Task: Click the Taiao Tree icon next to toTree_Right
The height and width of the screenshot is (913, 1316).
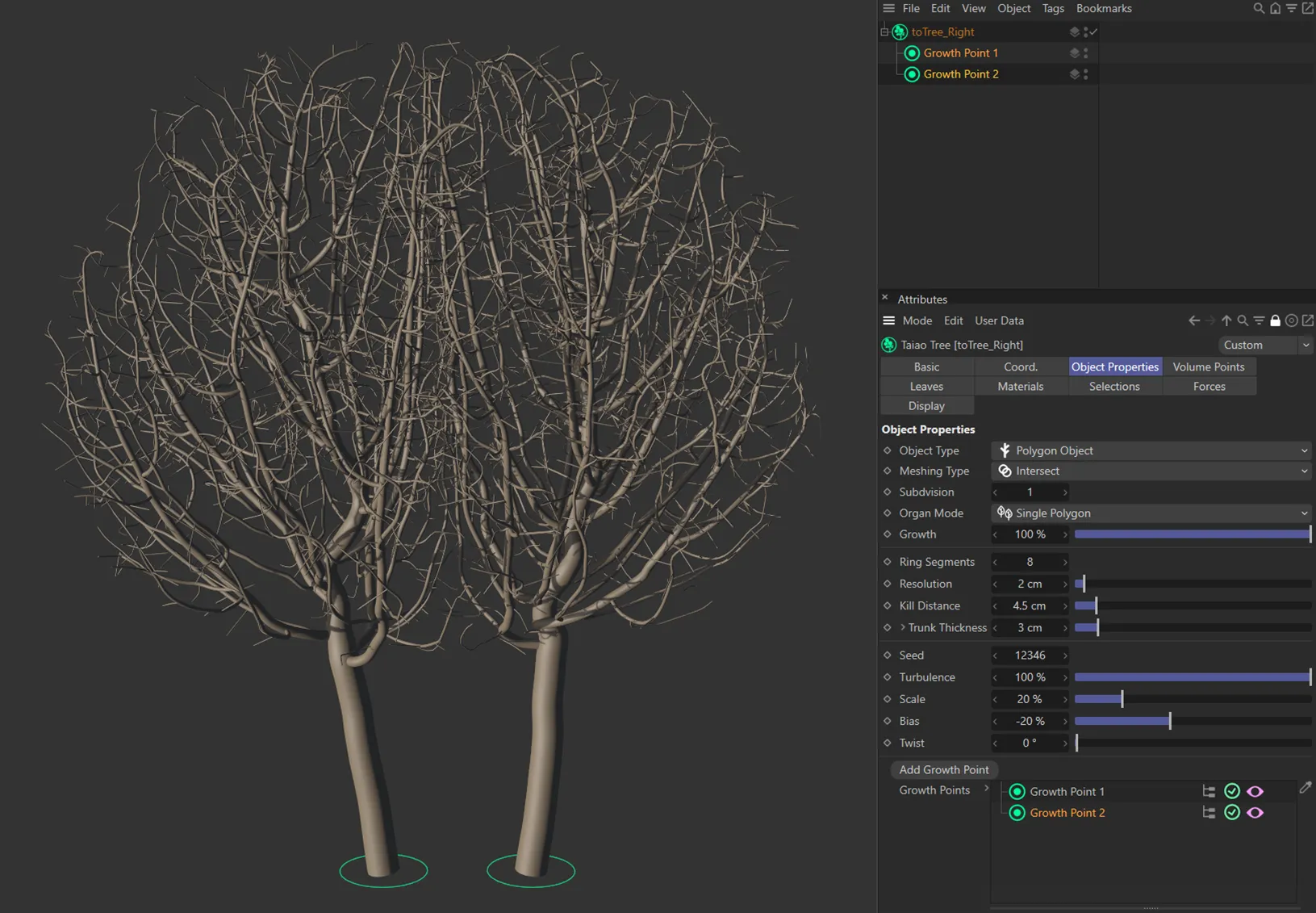Action: [899, 31]
